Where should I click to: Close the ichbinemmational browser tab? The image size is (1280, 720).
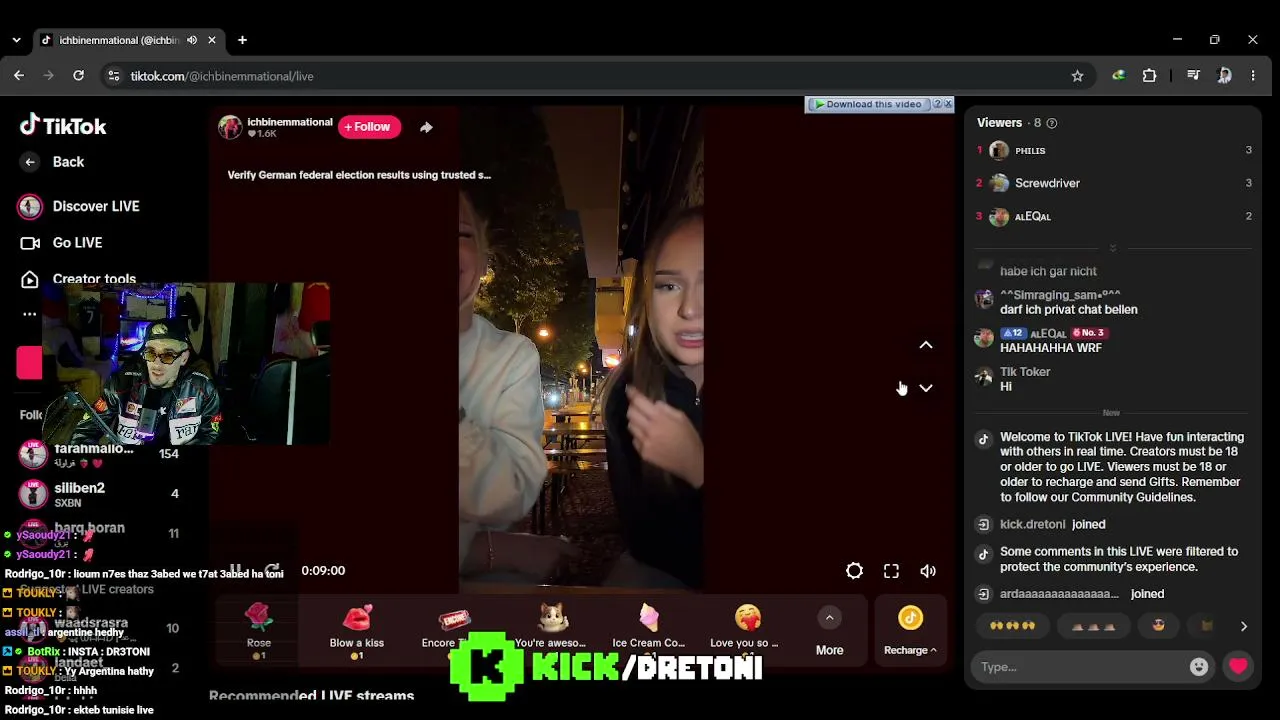[x=212, y=40]
